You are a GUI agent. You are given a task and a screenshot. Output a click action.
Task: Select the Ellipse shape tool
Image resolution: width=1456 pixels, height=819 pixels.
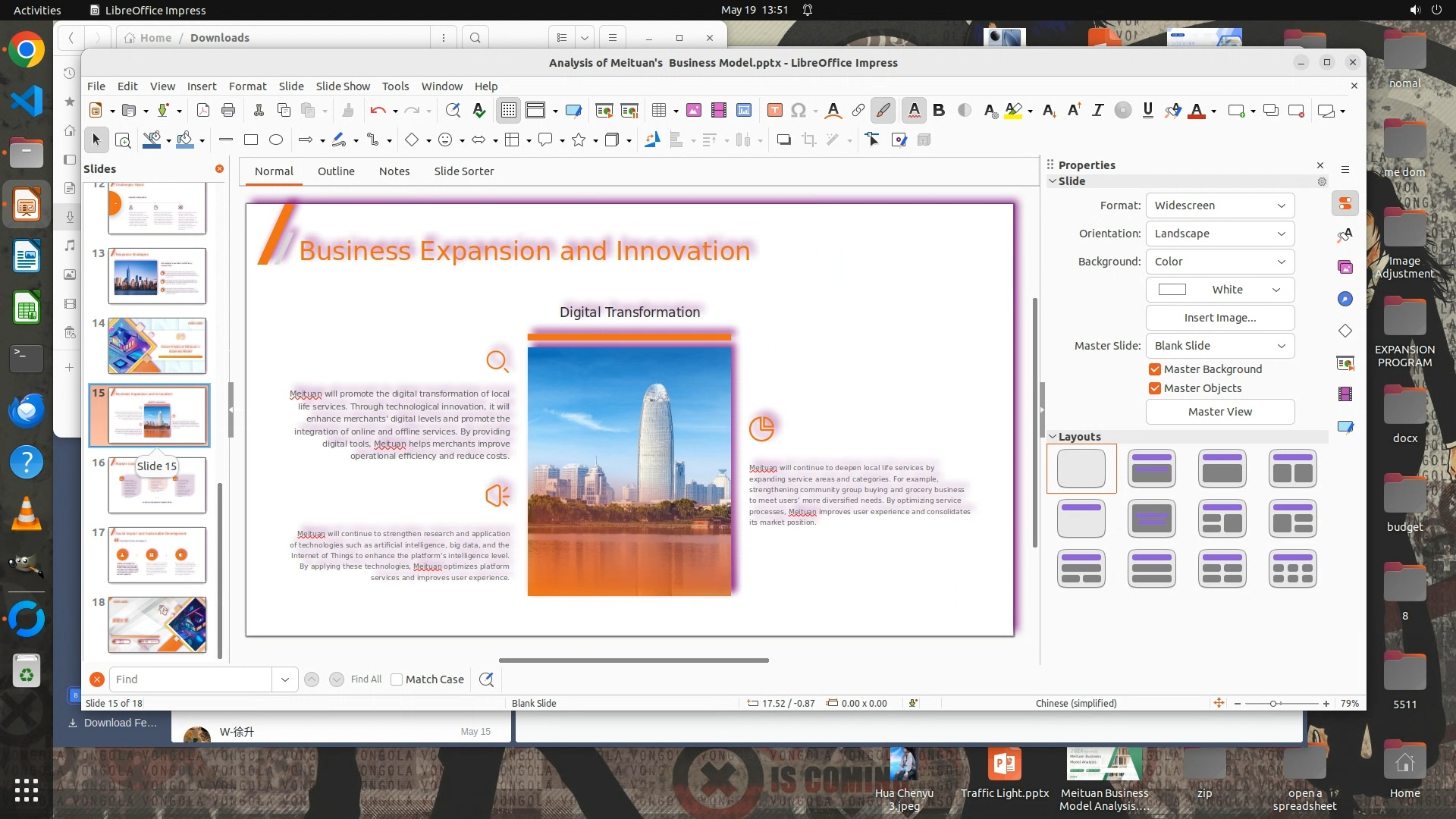pyautogui.click(x=276, y=140)
